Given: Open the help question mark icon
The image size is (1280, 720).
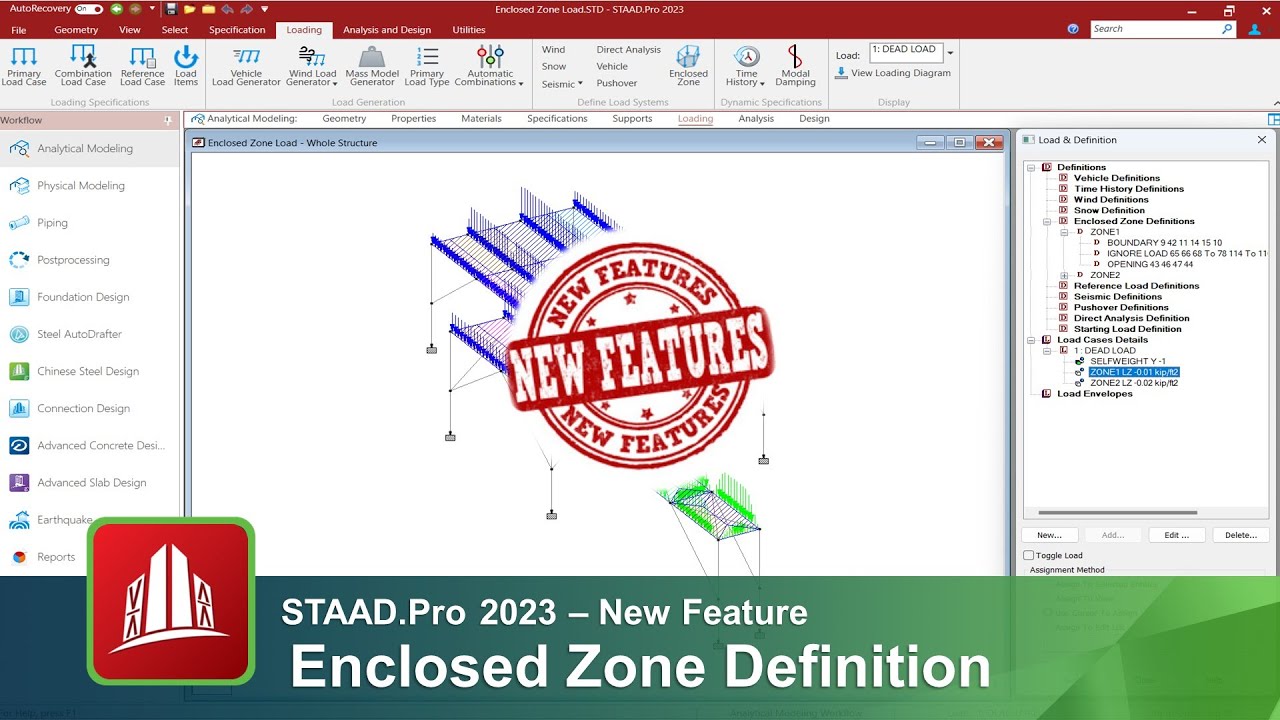Looking at the screenshot, I should (x=1073, y=29).
